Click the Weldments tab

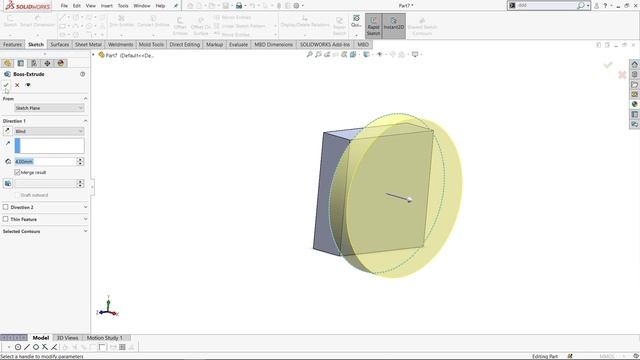(x=120, y=44)
